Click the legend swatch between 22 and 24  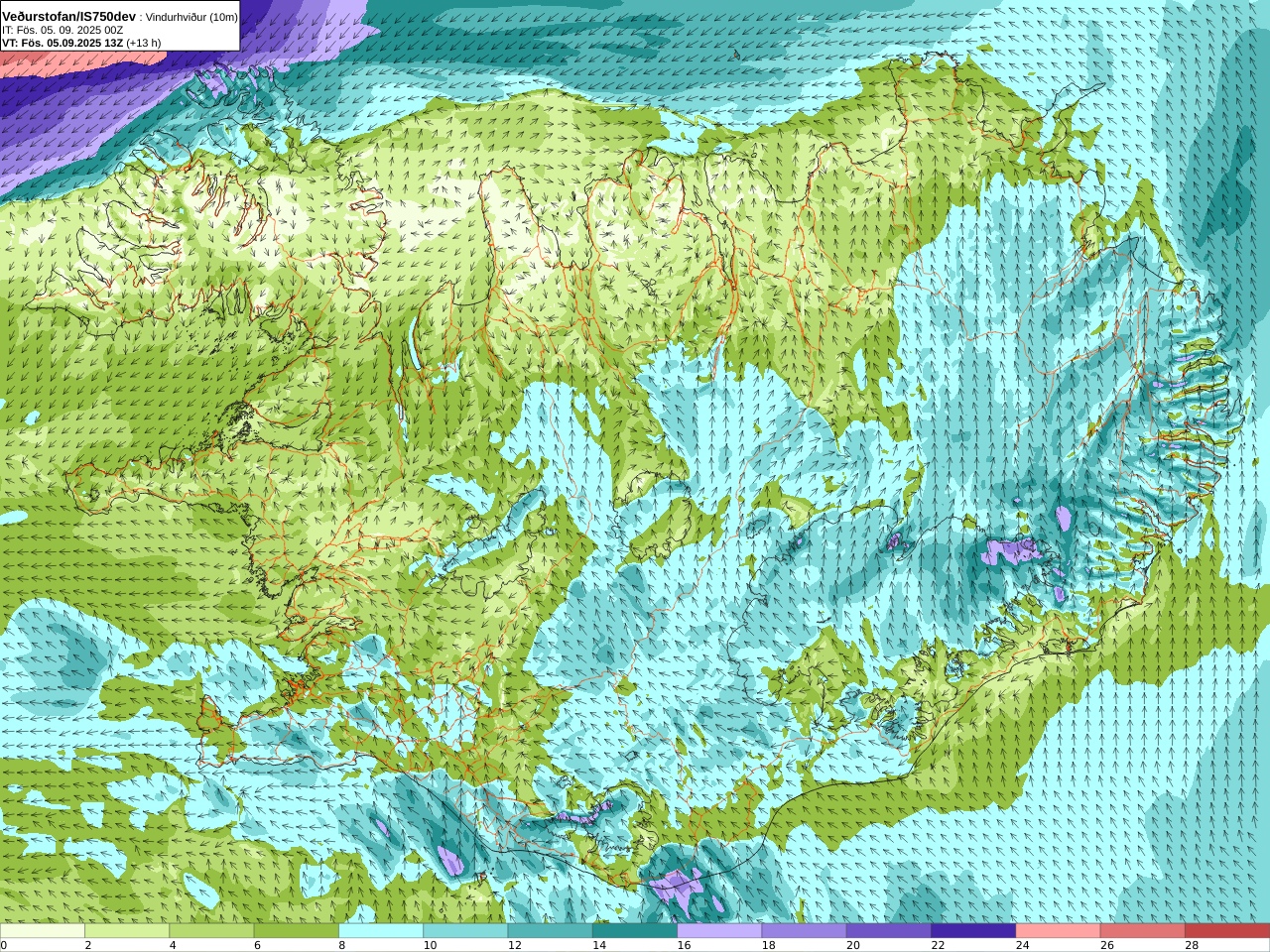coord(973,931)
